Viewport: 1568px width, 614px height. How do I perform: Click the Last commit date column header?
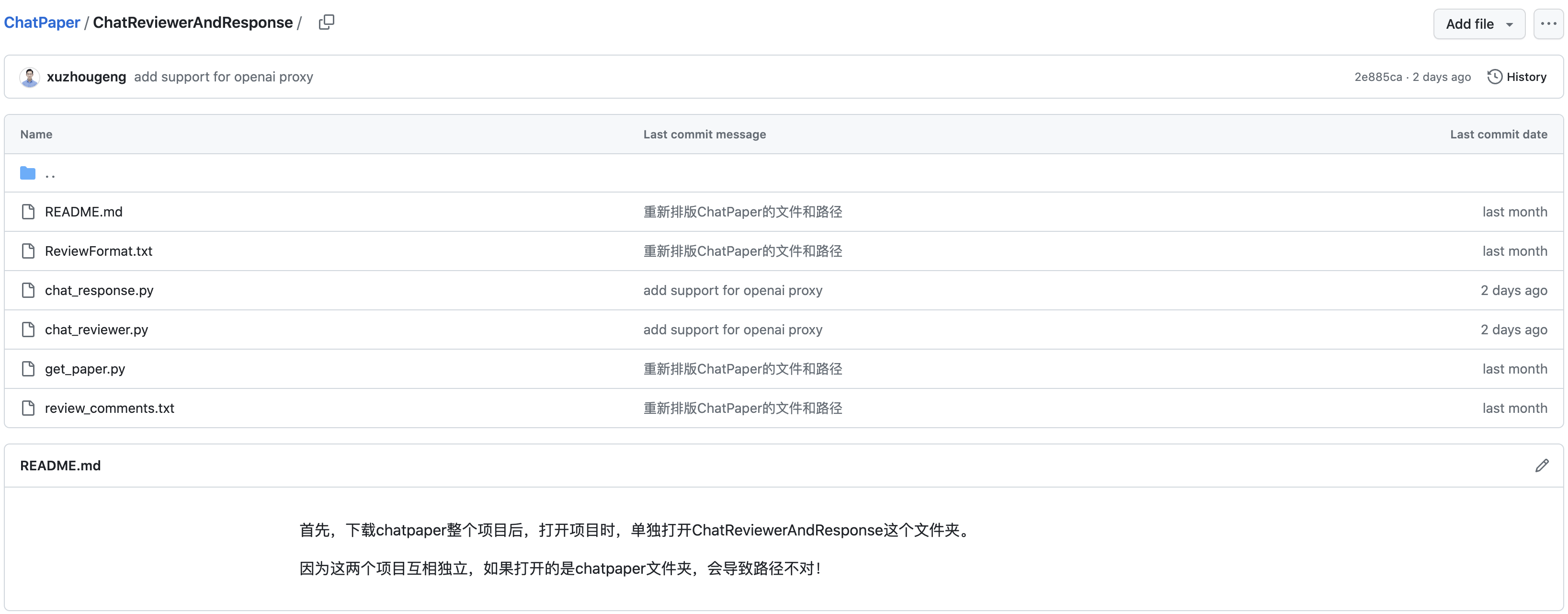[x=1499, y=135]
